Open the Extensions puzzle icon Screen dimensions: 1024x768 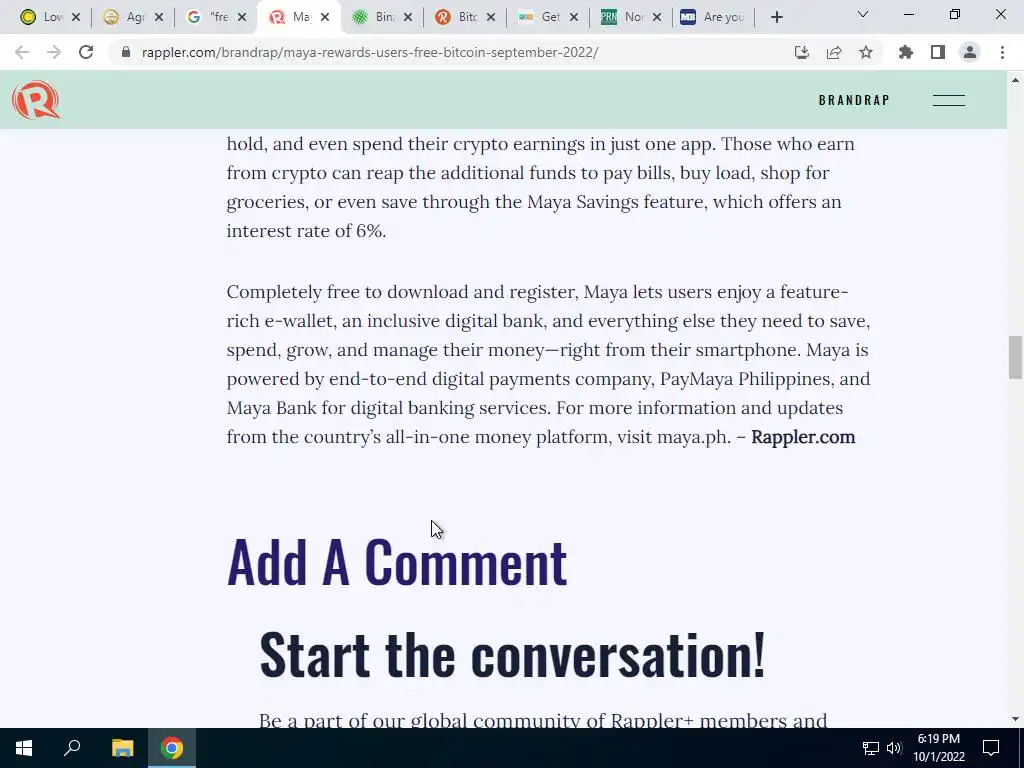(x=906, y=52)
